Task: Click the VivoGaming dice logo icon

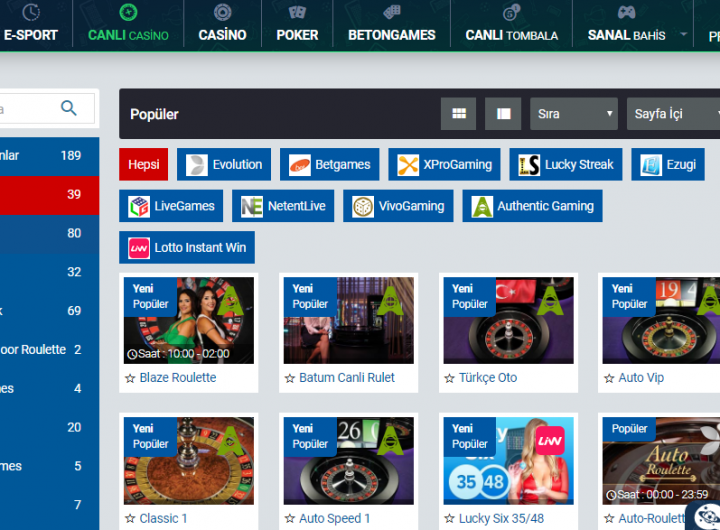Action: (x=363, y=206)
